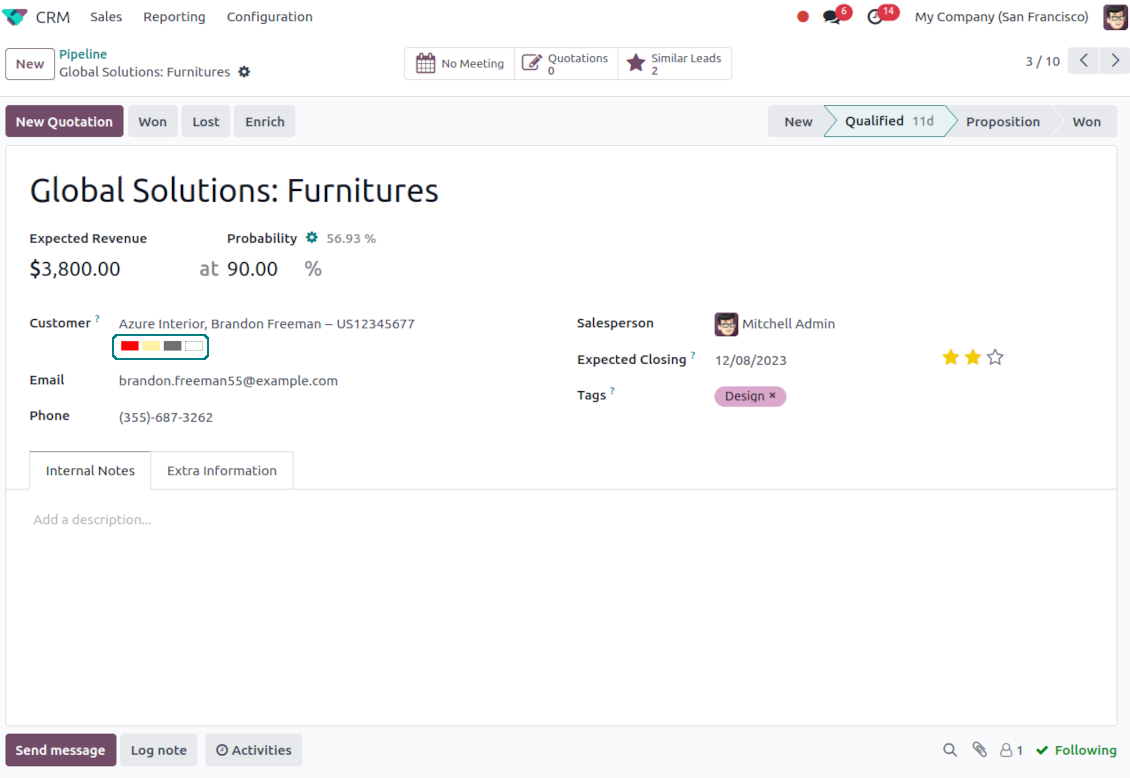Open the Configuration menu
Image resolution: width=1130 pixels, height=778 pixels.
pos(269,17)
